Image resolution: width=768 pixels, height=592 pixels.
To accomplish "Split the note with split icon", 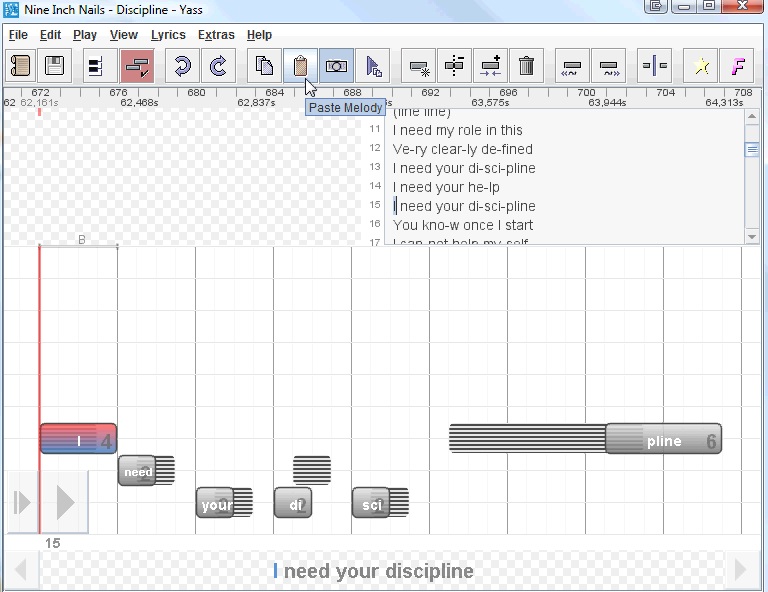I will 454,66.
